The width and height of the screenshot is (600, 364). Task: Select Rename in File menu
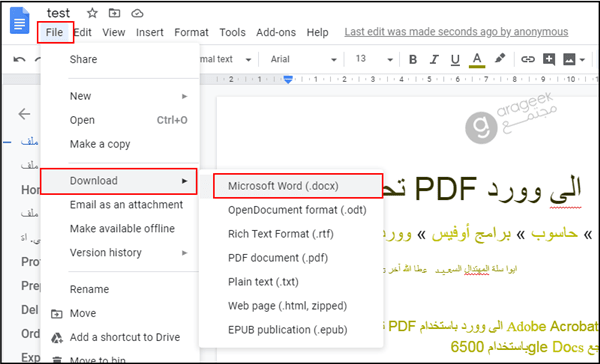point(119,289)
